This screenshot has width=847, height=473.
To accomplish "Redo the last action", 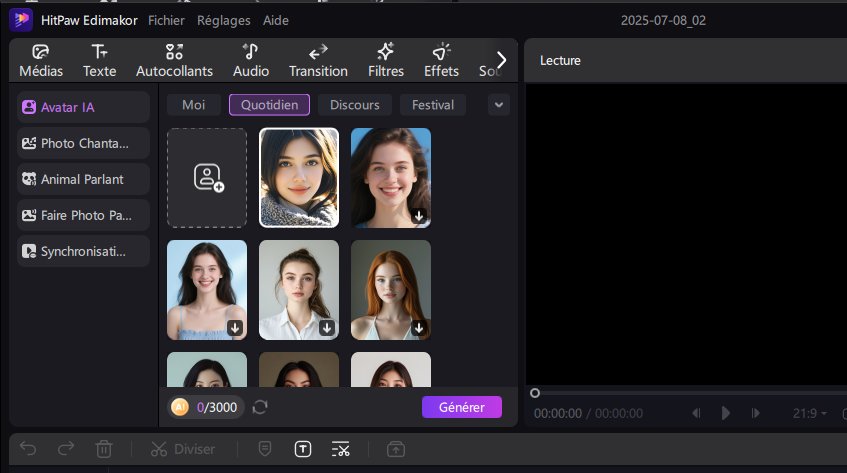I will [66, 449].
